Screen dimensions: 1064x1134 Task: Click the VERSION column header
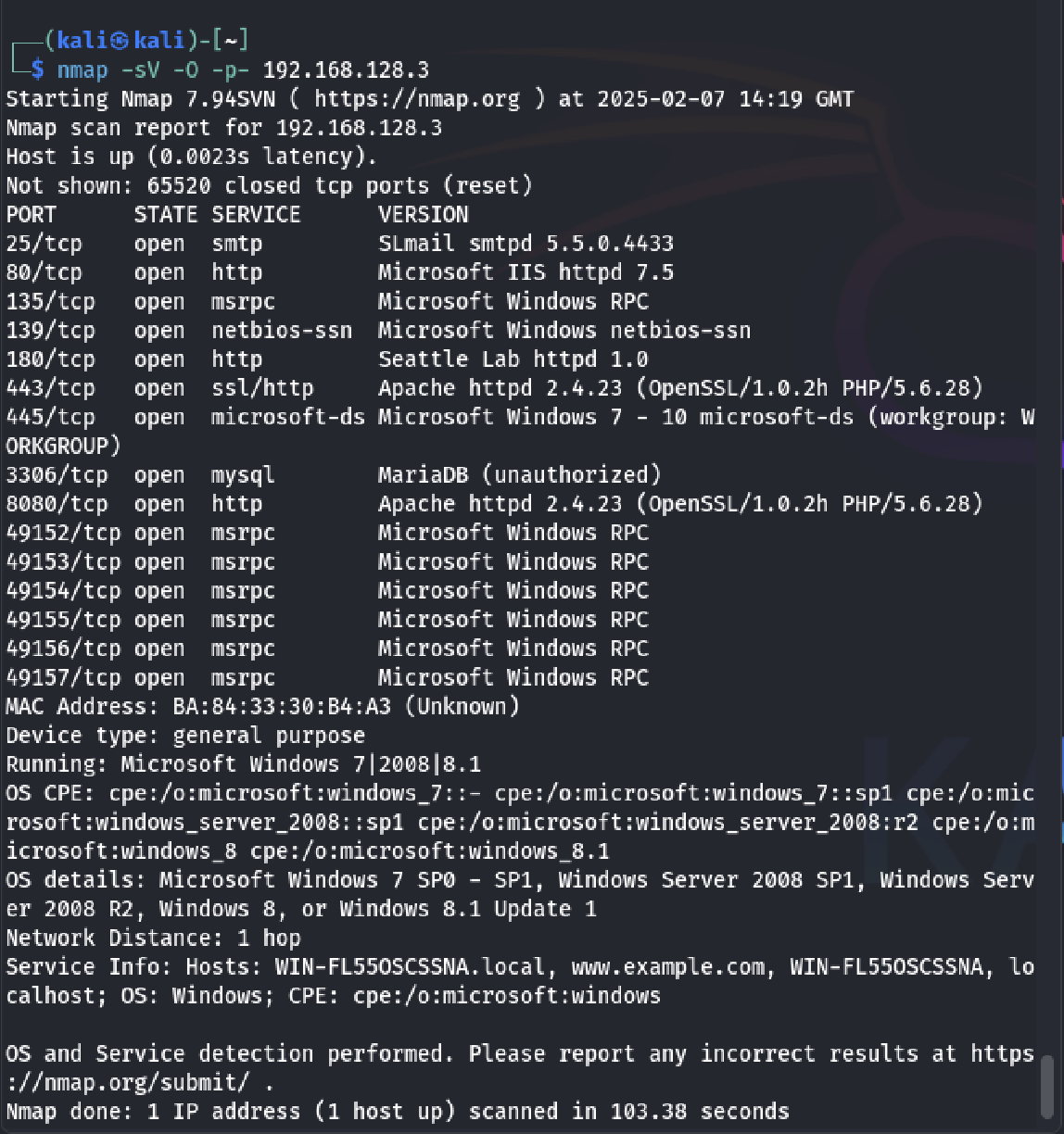pyautogui.click(x=423, y=215)
